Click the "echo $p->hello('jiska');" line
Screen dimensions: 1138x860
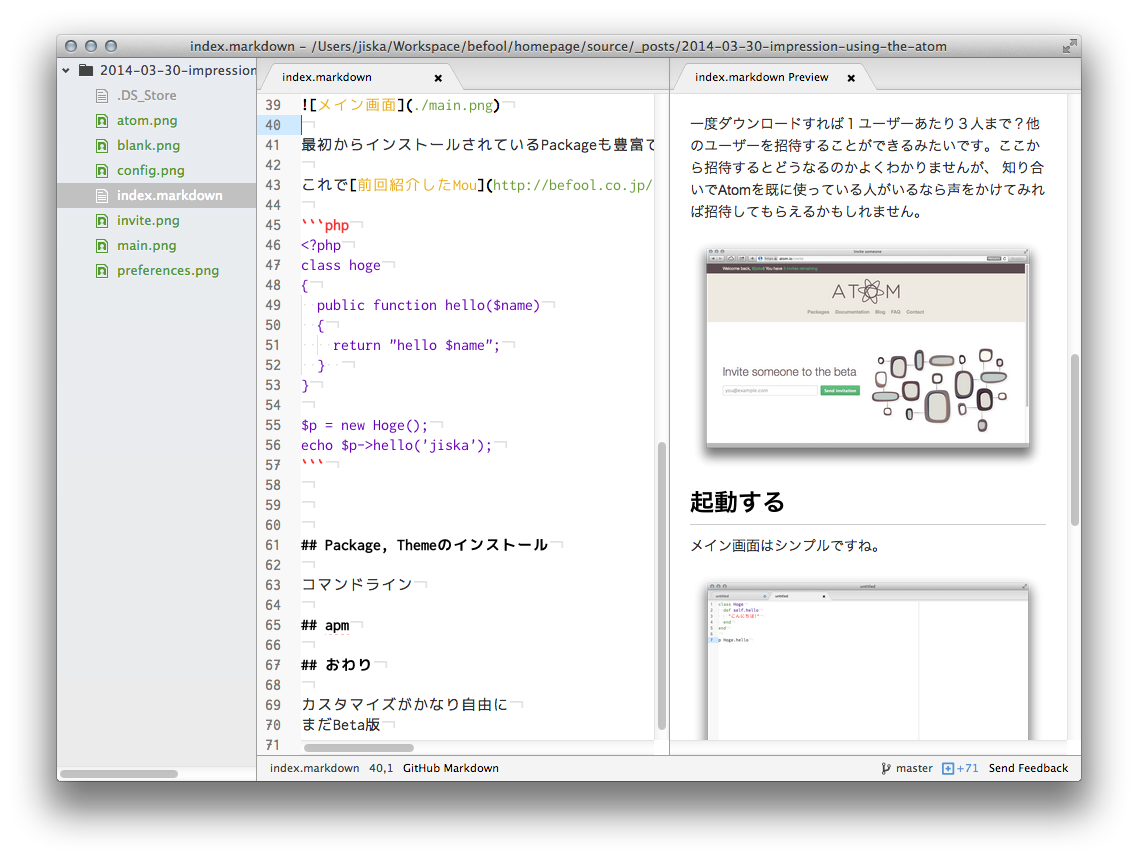pyautogui.click(x=396, y=445)
